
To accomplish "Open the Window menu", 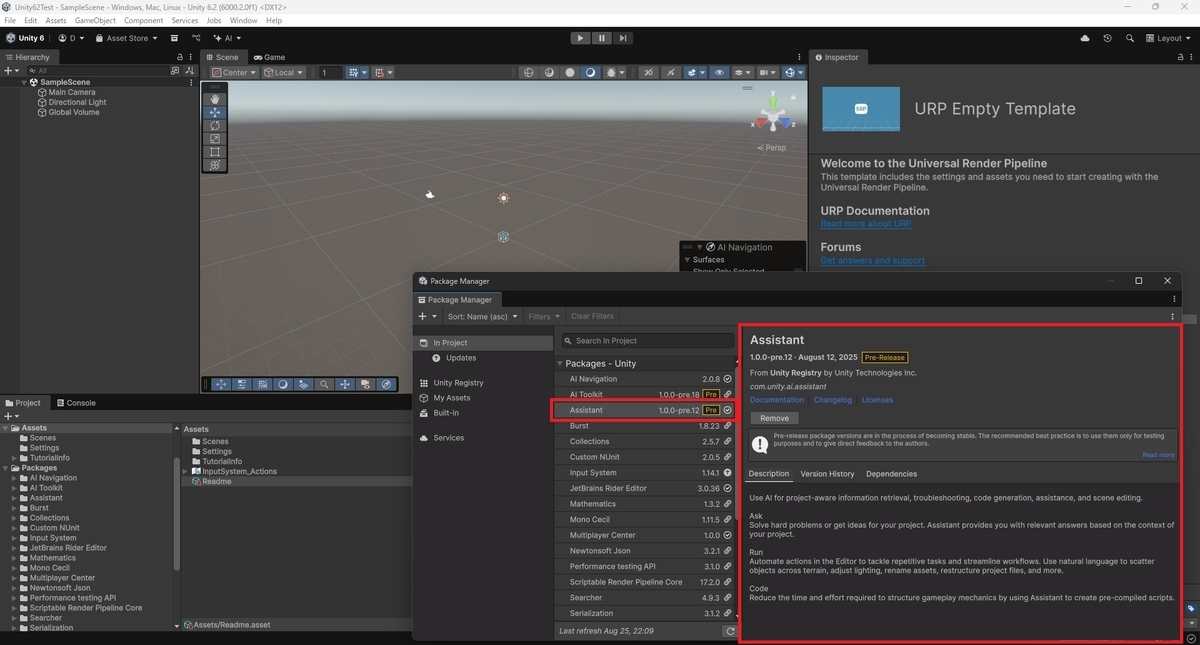I will 243,20.
